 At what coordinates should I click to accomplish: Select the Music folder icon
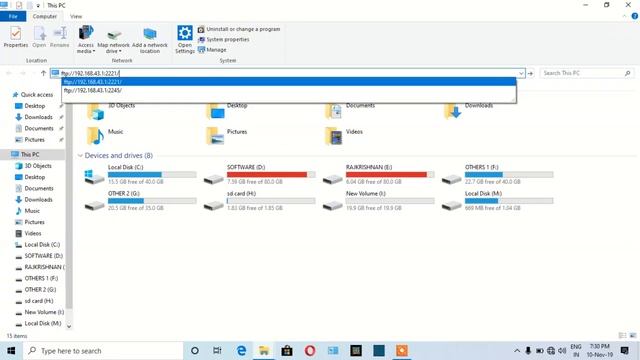95,136
